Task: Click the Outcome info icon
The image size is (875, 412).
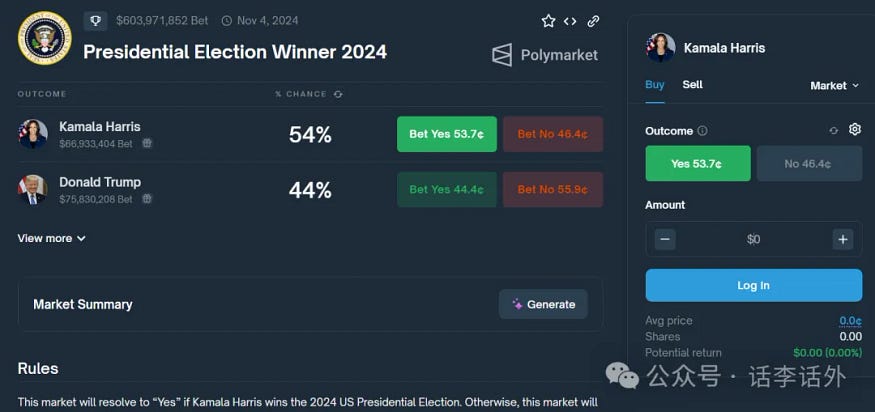Action: point(702,131)
